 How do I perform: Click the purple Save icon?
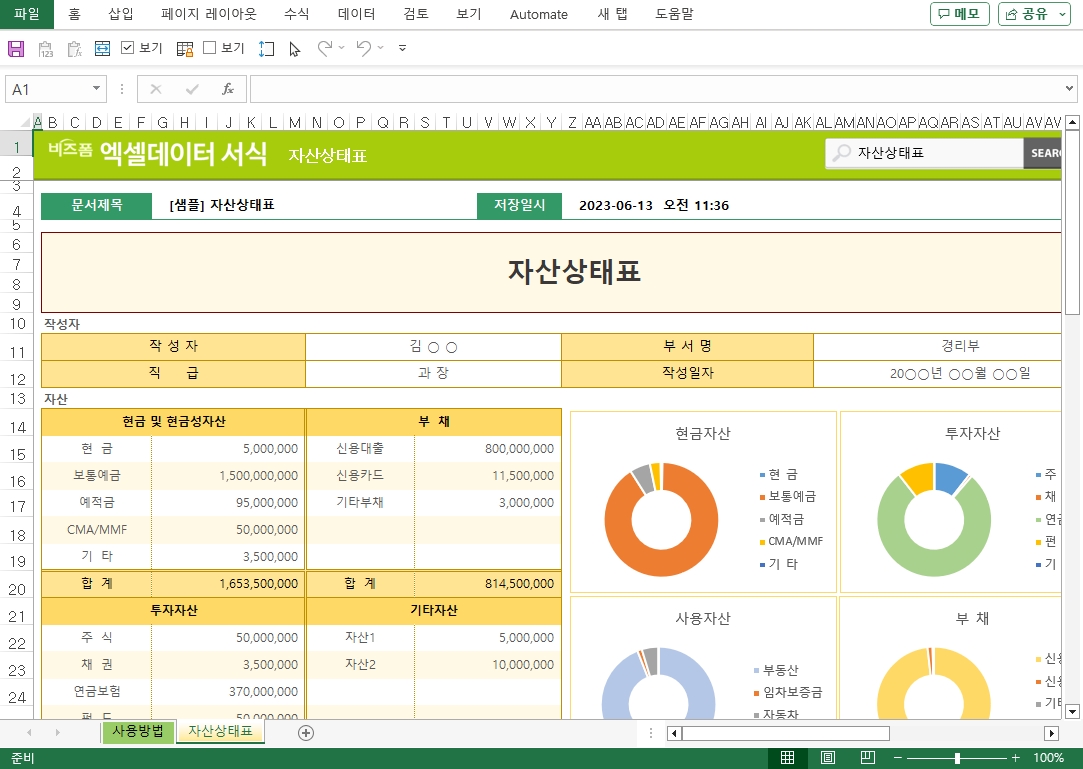point(16,48)
